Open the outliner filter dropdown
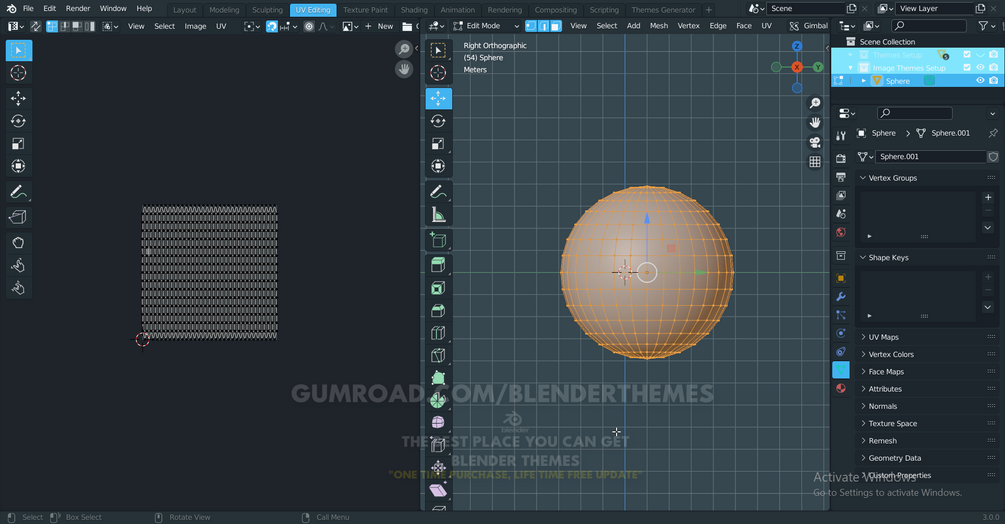This screenshot has height=524, width=1005. 986,26
